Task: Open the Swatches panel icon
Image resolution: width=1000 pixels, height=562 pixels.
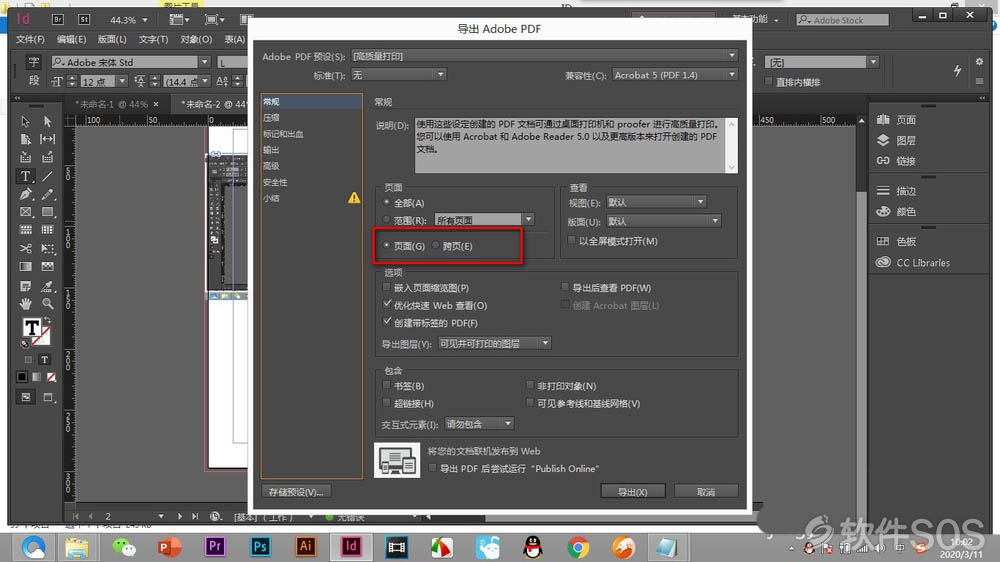Action: (x=883, y=241)
